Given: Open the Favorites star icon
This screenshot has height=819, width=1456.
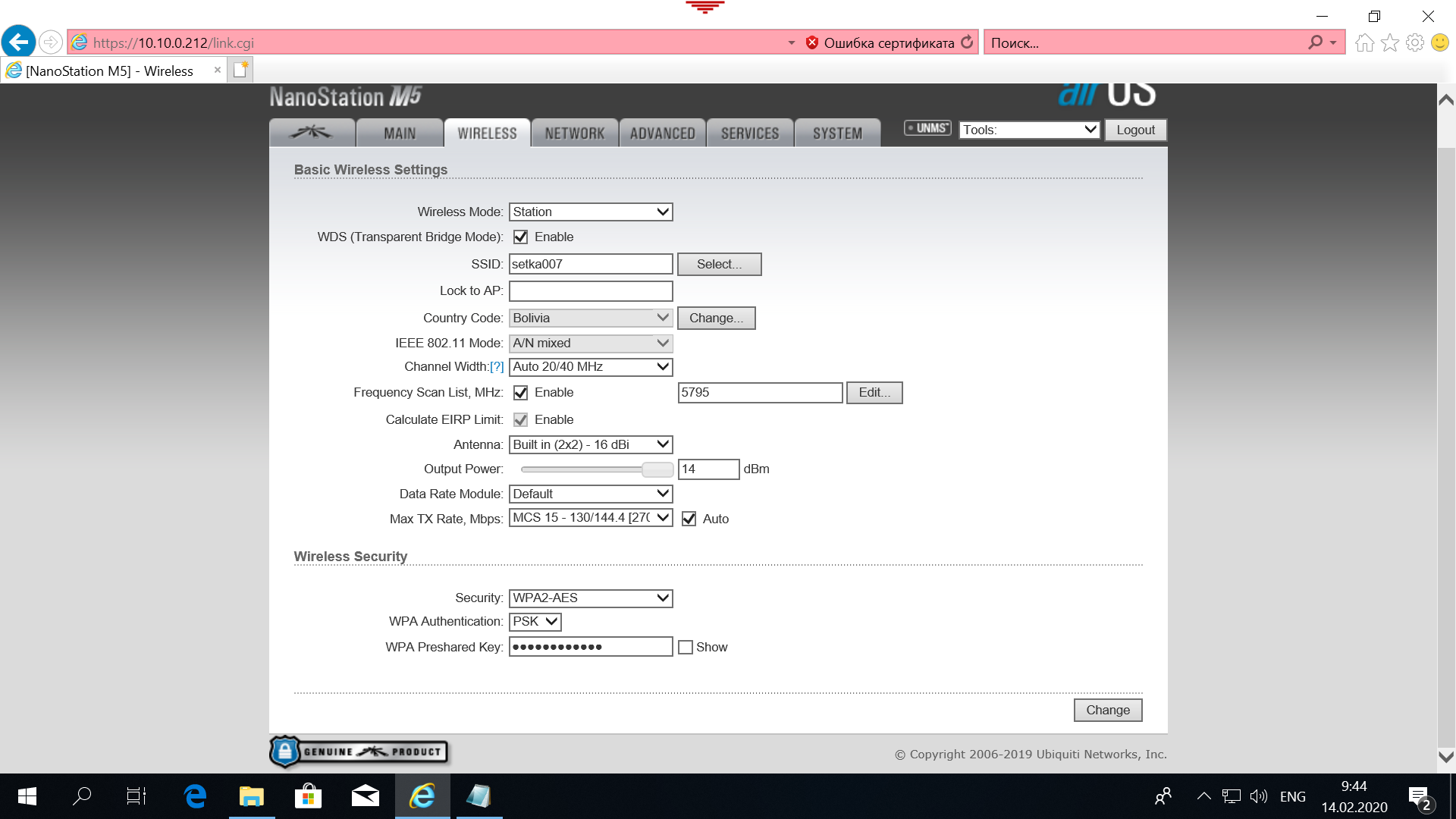Looking at the screenshot, I should (x=1390, y=42).
